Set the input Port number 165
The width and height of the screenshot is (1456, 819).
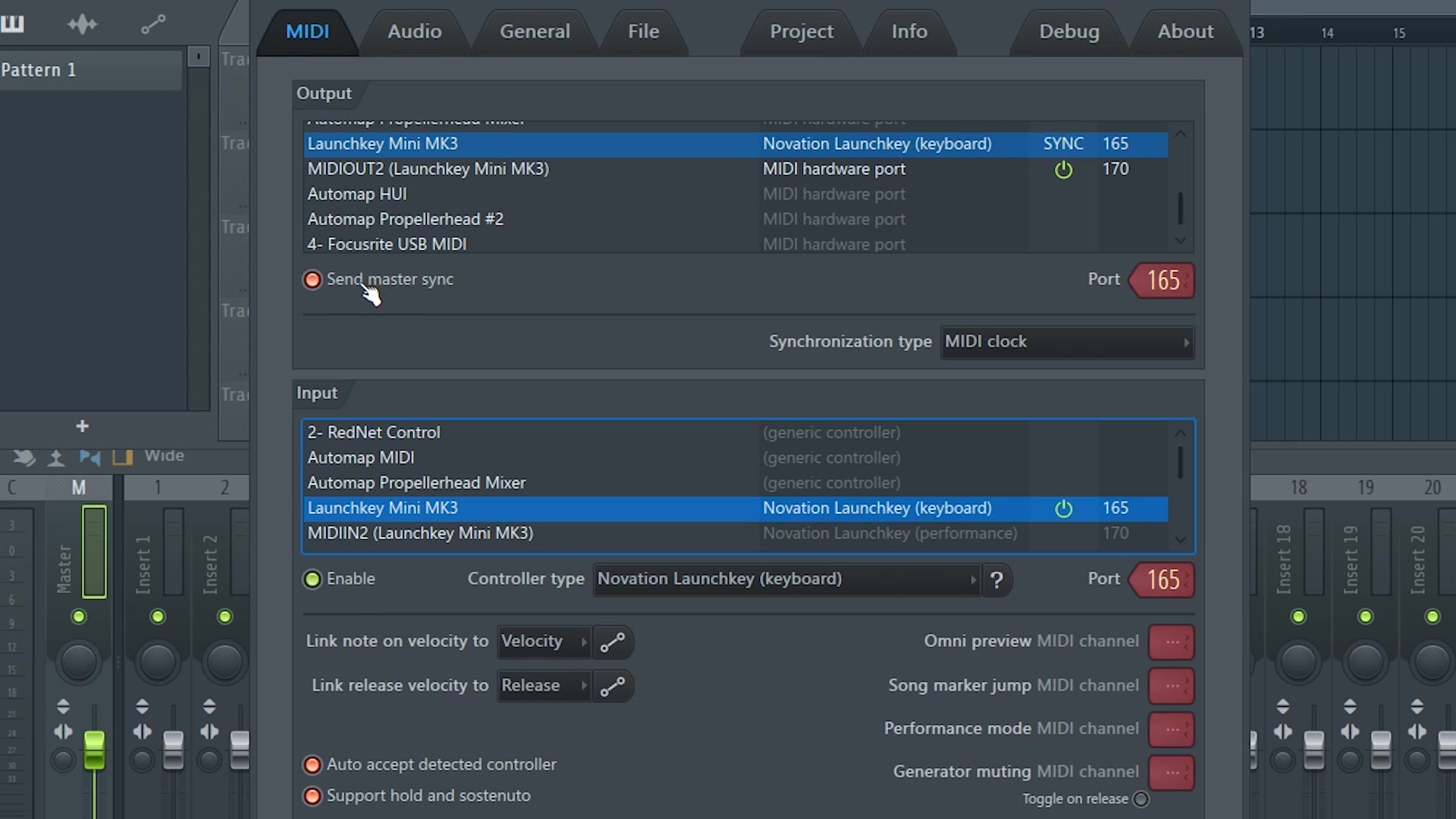[x=1162, y=580]
